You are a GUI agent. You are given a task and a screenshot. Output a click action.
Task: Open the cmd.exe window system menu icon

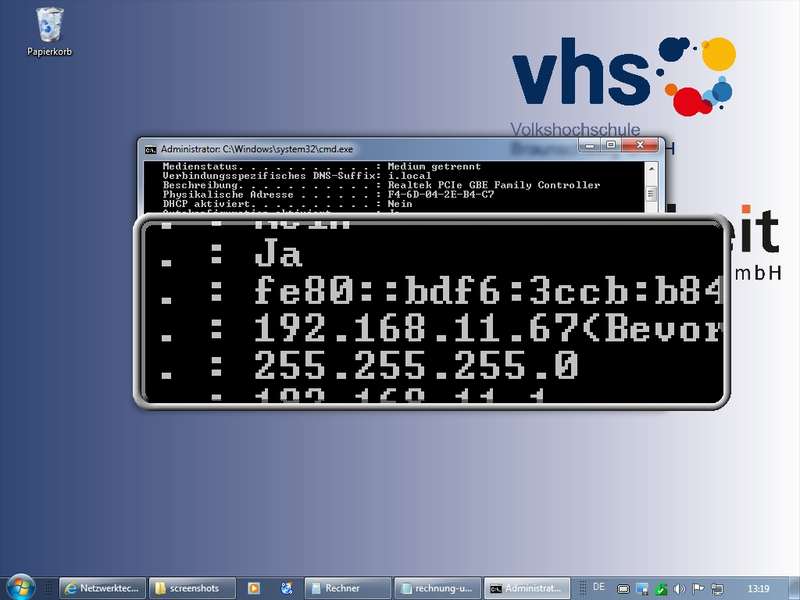[151, 149]
